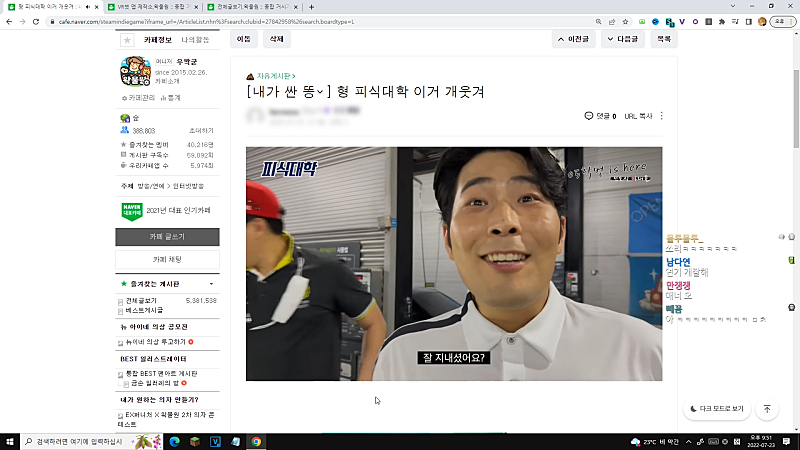Open the comment bubble icon
Viewport: 800px width, 450px height.
[x=589, y=116]
